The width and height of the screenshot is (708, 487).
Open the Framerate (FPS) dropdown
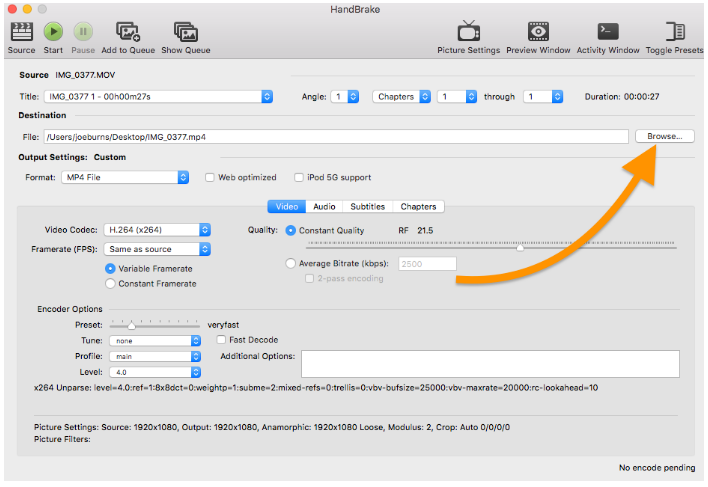(x=157, y=249)
